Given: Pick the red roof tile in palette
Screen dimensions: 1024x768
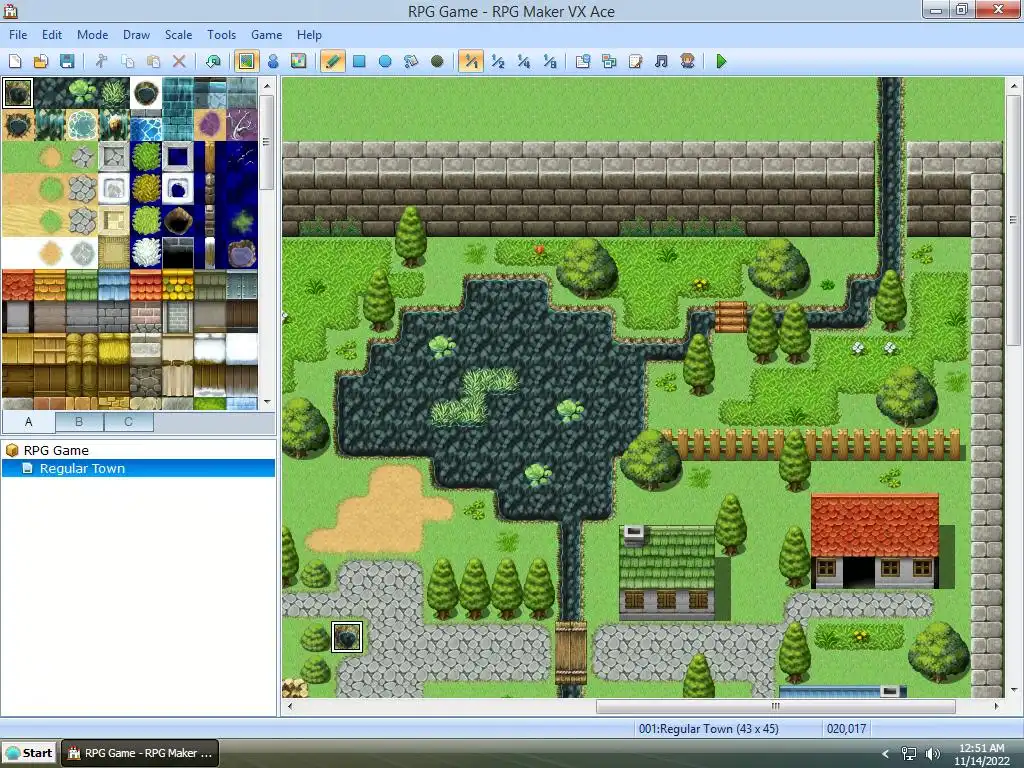Looking at the screenshot, I should click(18, 285).
